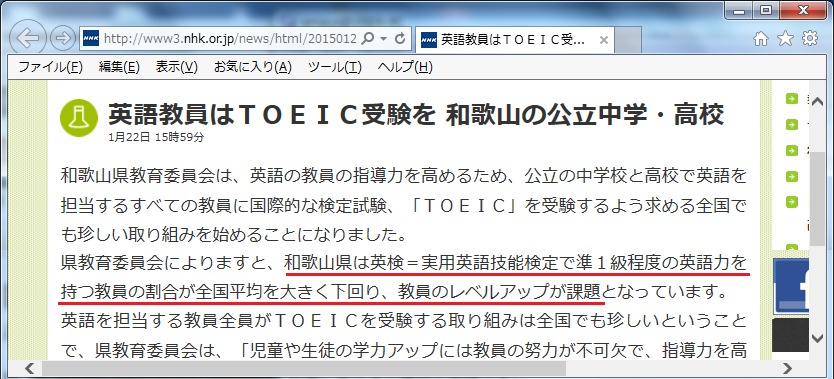Open a new tab with blank tab button
This screenshot has height=379, width=834.
(x=628, y=40)
